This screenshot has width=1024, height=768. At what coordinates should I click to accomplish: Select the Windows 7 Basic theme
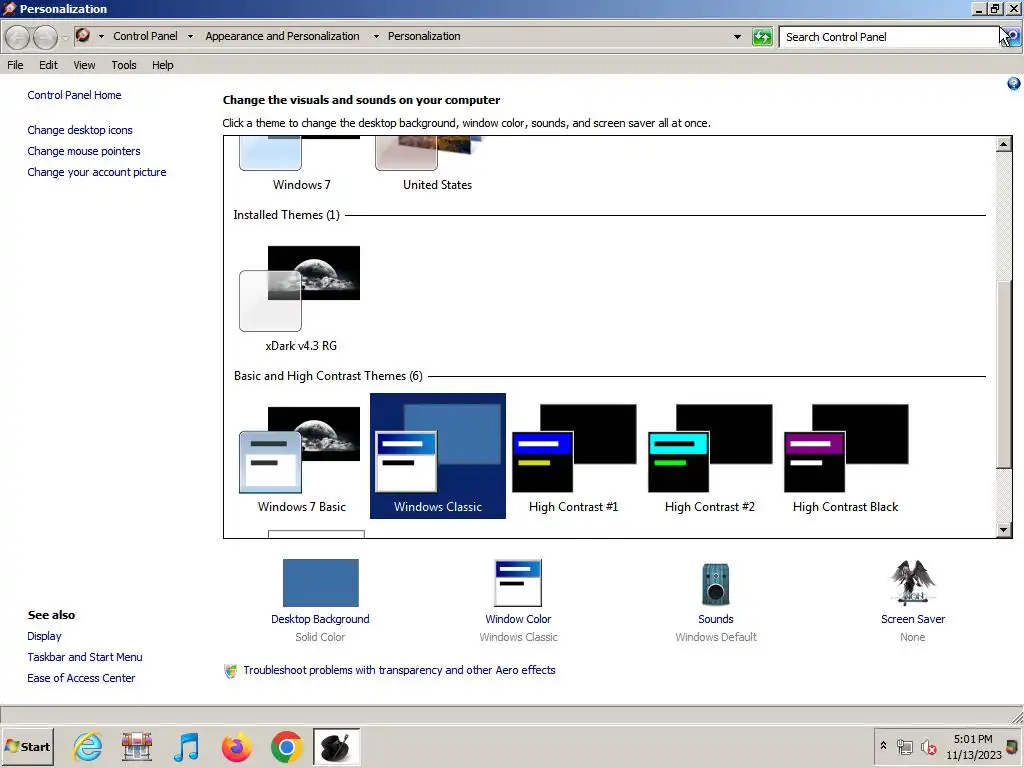click(x=302, y=456)
